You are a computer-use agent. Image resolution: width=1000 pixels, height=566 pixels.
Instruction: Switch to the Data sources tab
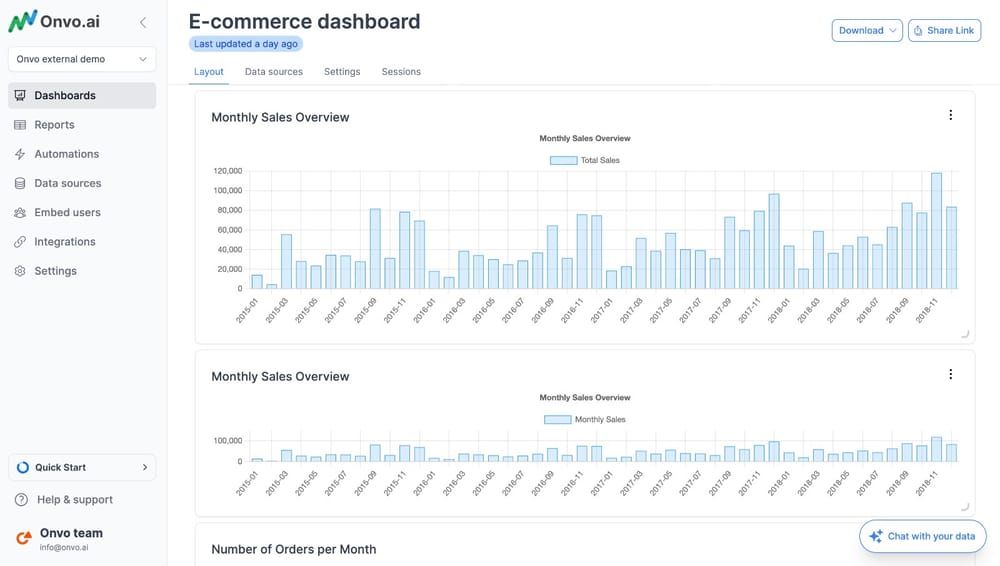(274, 72)
